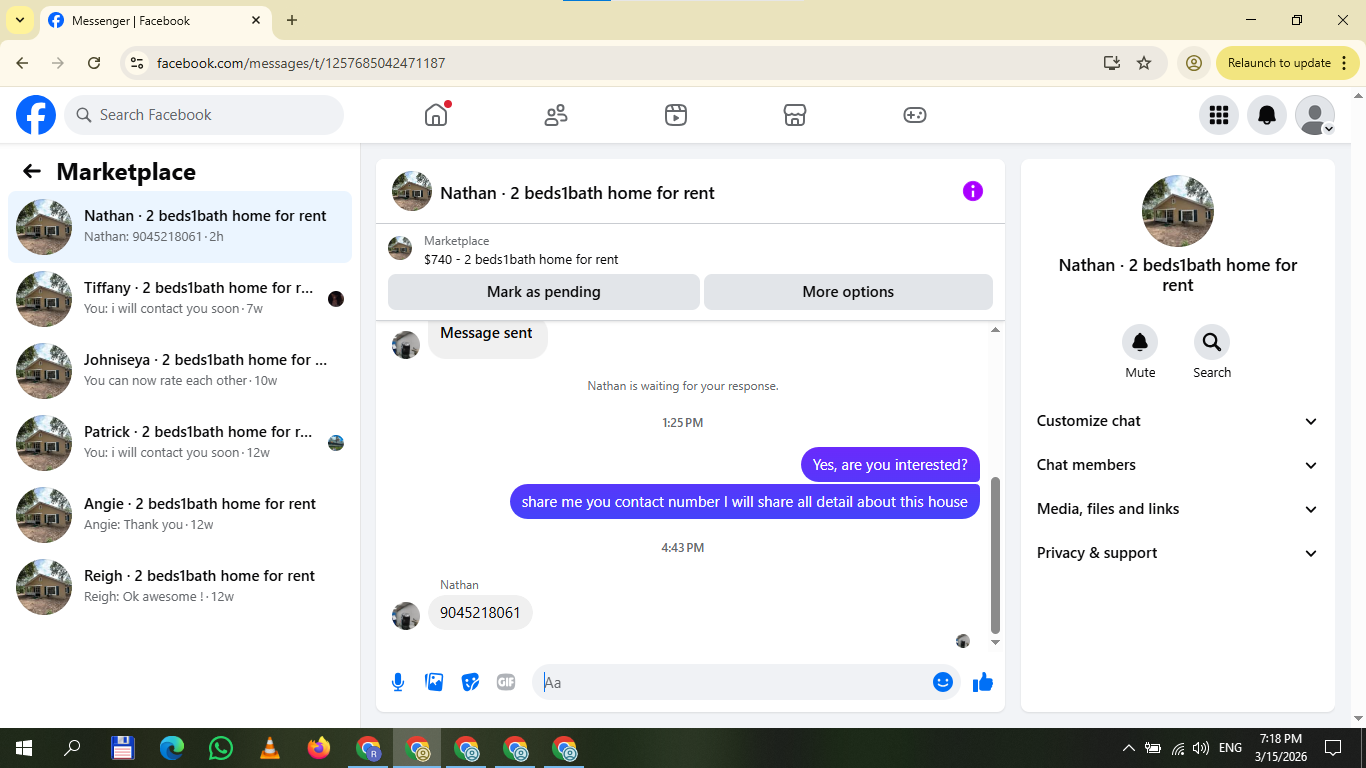Click Relaunch to update button
Image resolution: width=1366 pixels, height=768 pixels.
click(1288, 63)
